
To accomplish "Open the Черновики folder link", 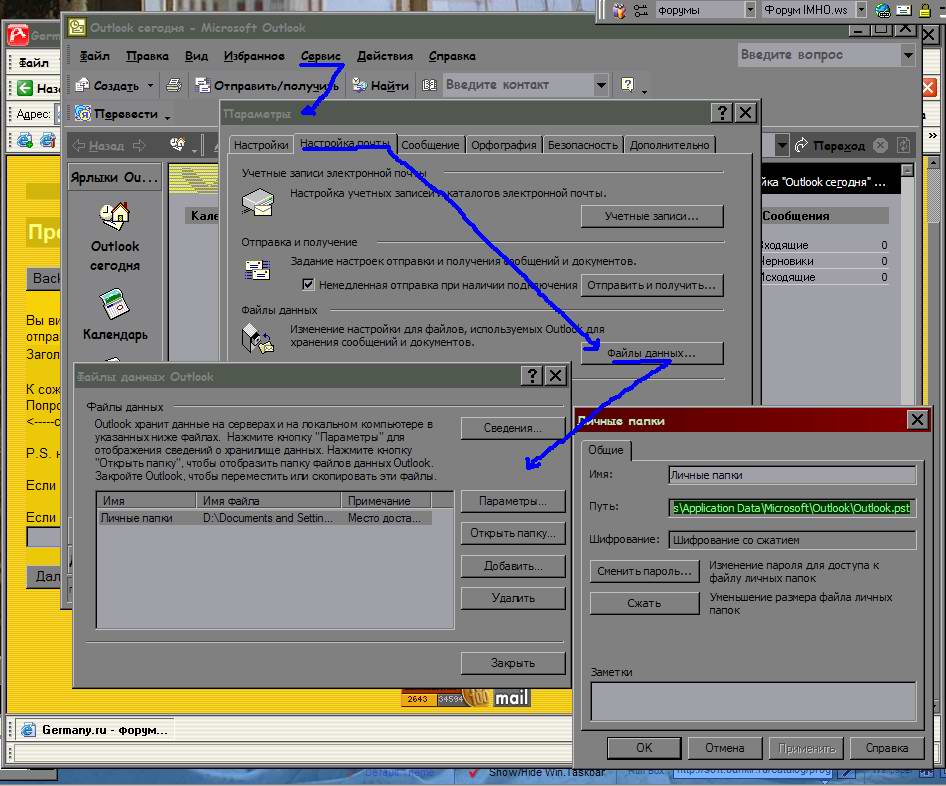I will [788, 261].
